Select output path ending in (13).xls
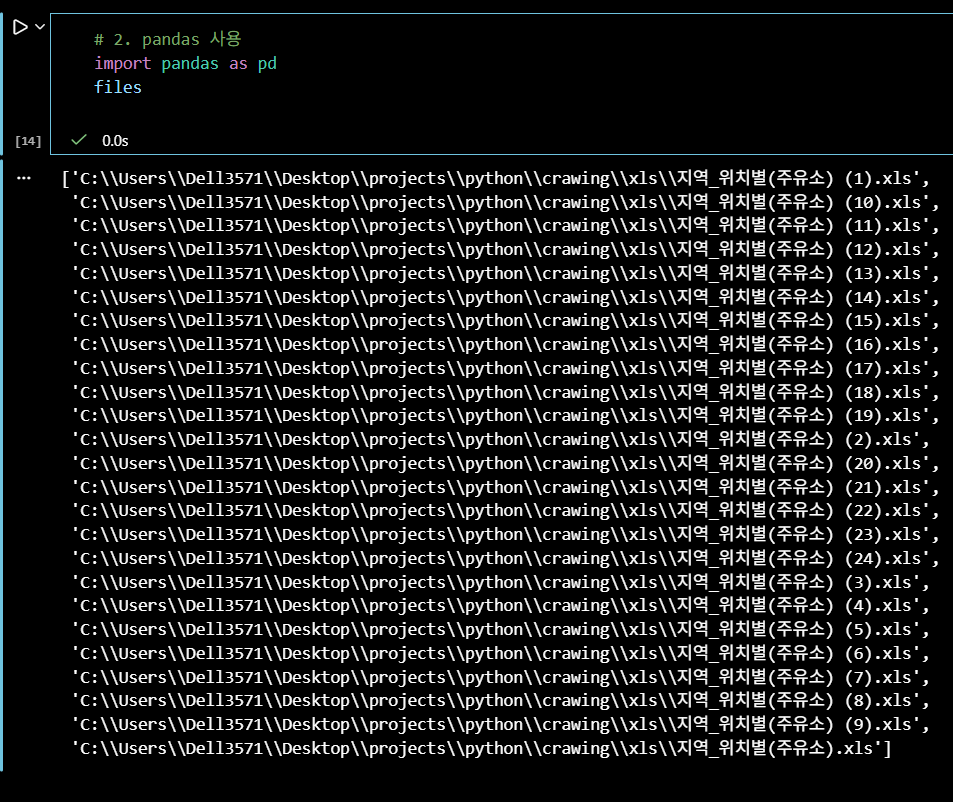 tap(506, 273)
